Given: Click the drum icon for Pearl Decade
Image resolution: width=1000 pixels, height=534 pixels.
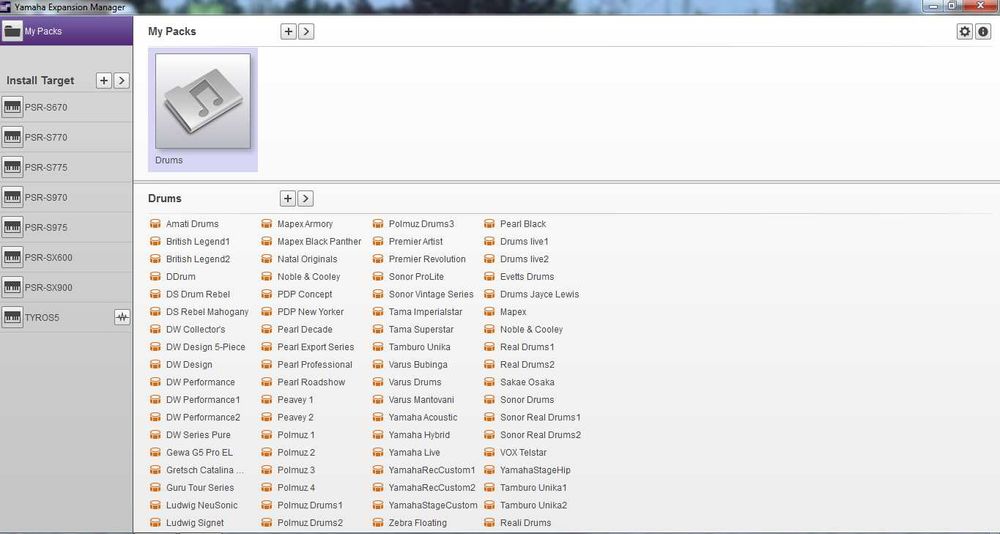Looking at the screenshot, I should (x=267, y=329).
